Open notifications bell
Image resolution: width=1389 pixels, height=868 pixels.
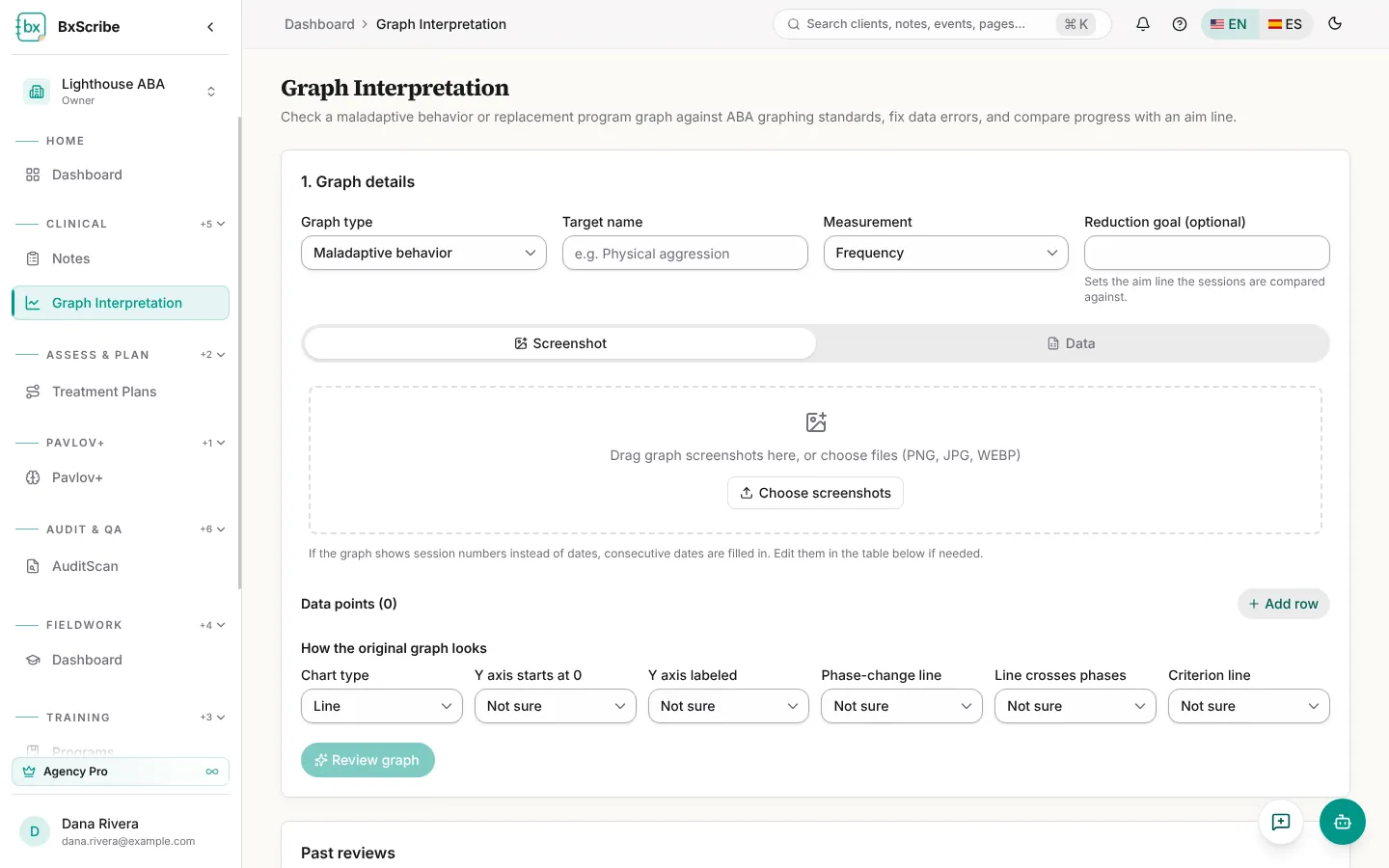[1143, 24]
